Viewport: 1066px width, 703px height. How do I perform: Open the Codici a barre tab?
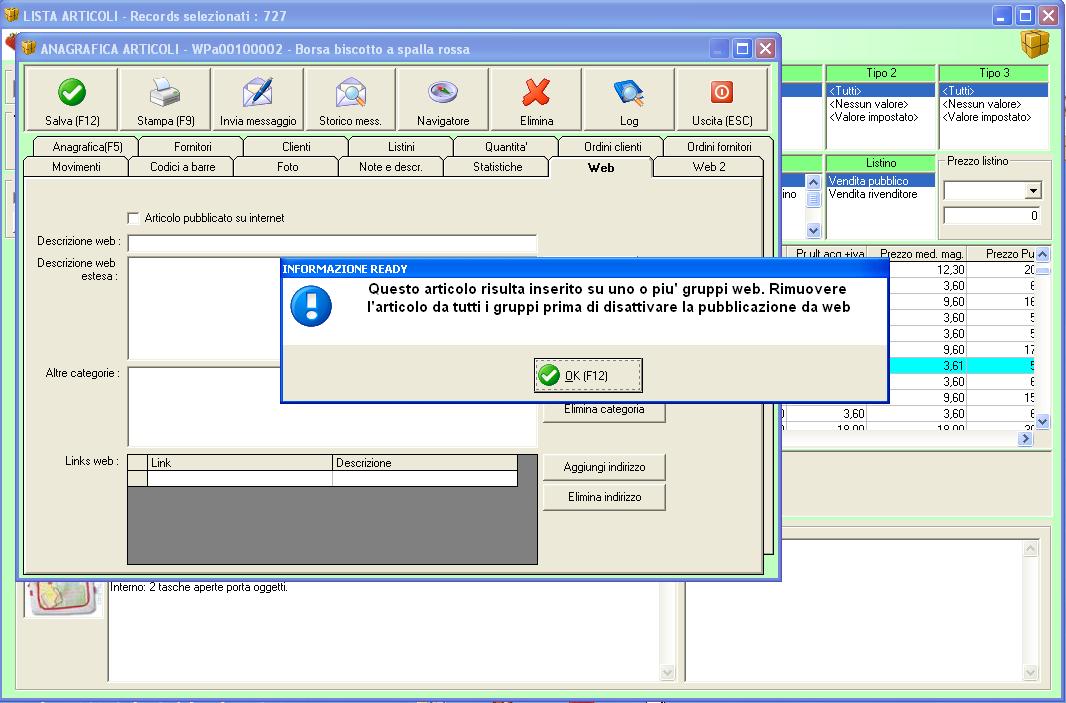[182, 167]
